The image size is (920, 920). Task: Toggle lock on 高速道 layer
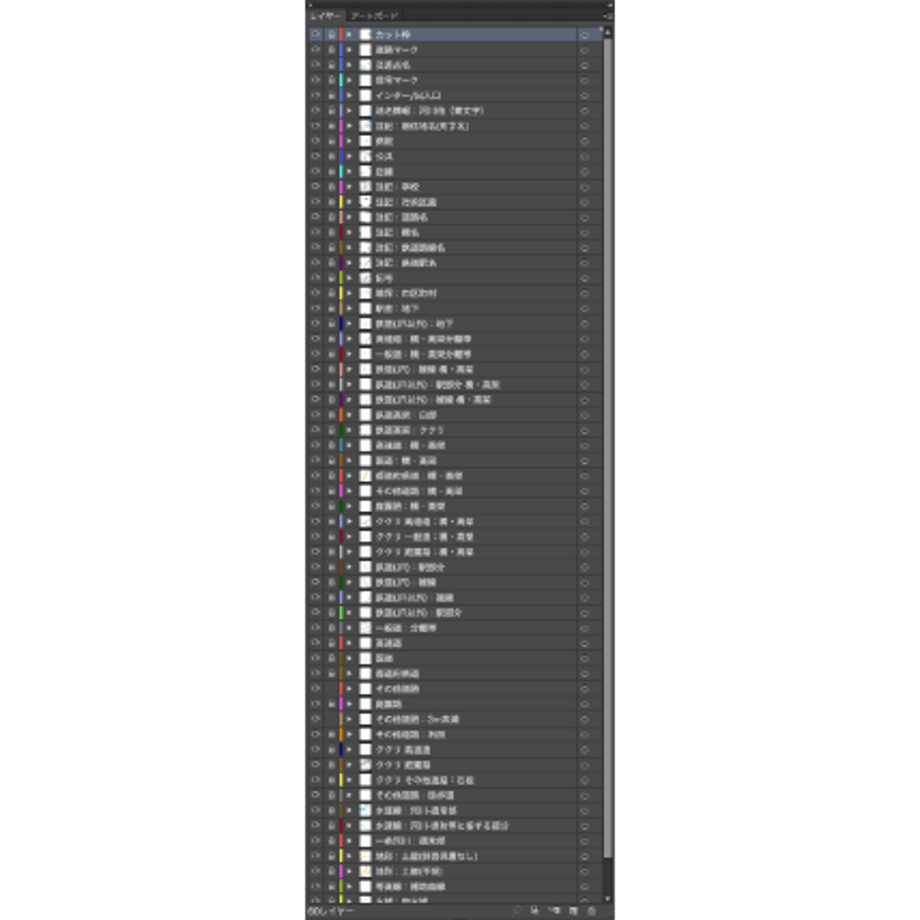click(332, 643)
